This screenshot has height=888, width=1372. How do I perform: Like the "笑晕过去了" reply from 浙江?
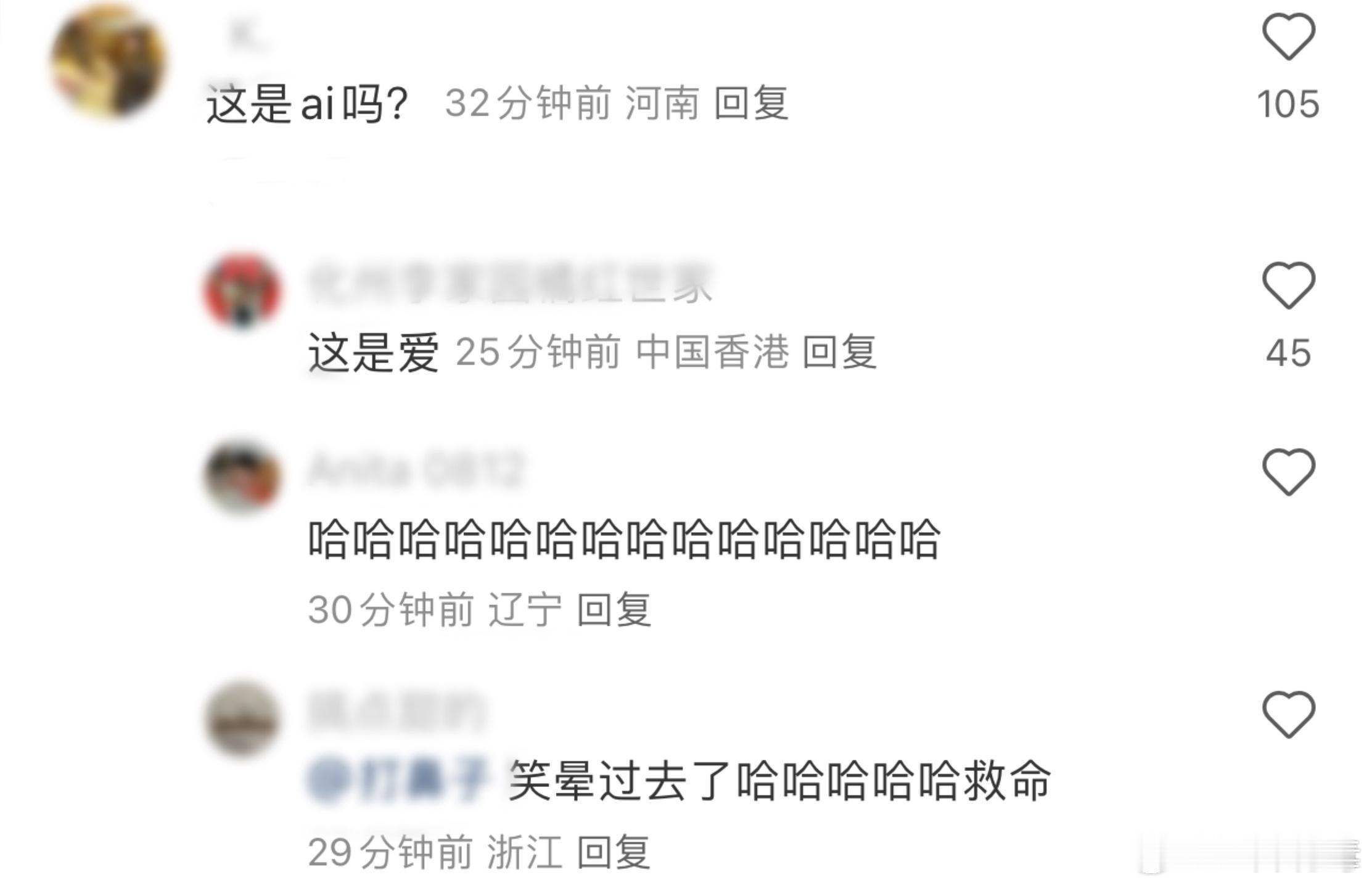point(1288,714)
